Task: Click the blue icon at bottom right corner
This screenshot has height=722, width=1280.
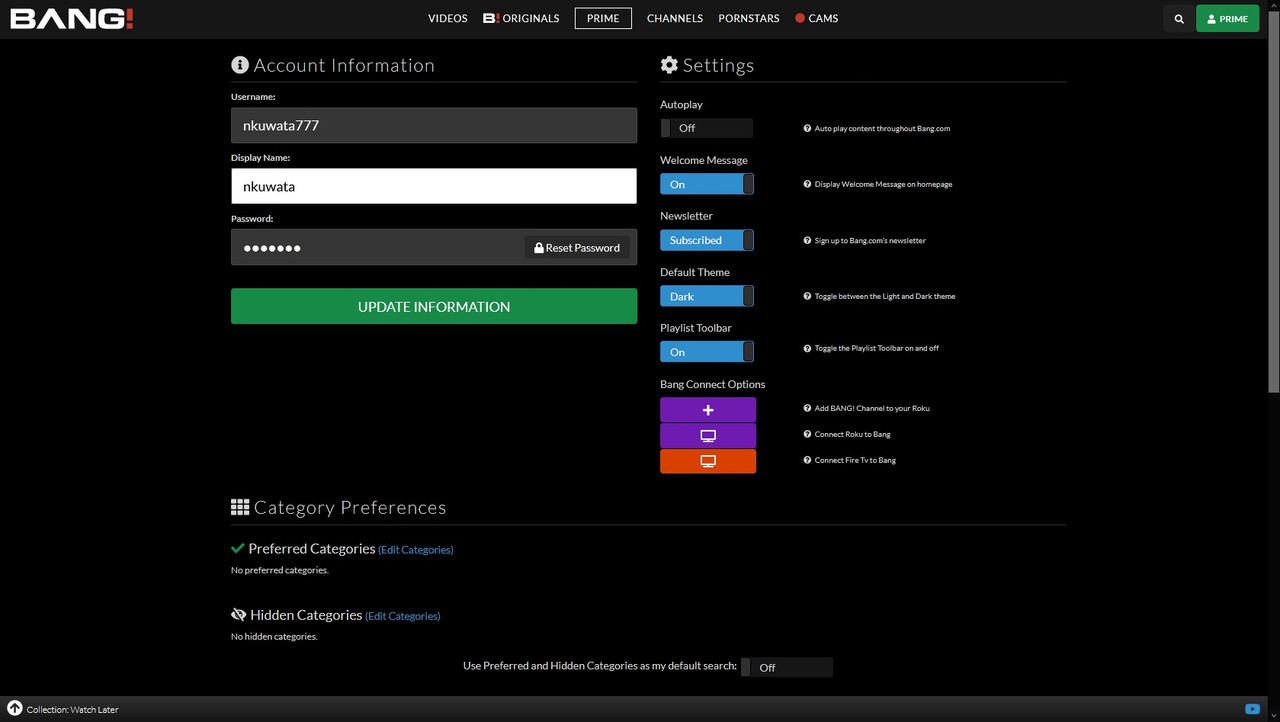Action: [1252, 709]
